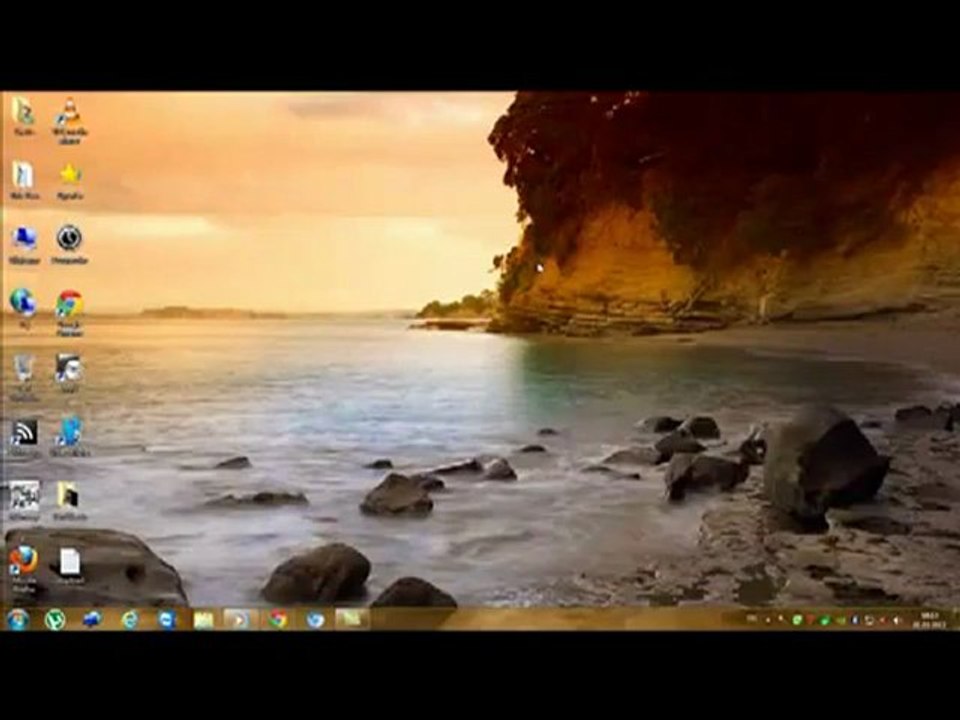The image size is (960, 720).
Task: Open the taskbar clock and date
Action: tap(929, 620)
